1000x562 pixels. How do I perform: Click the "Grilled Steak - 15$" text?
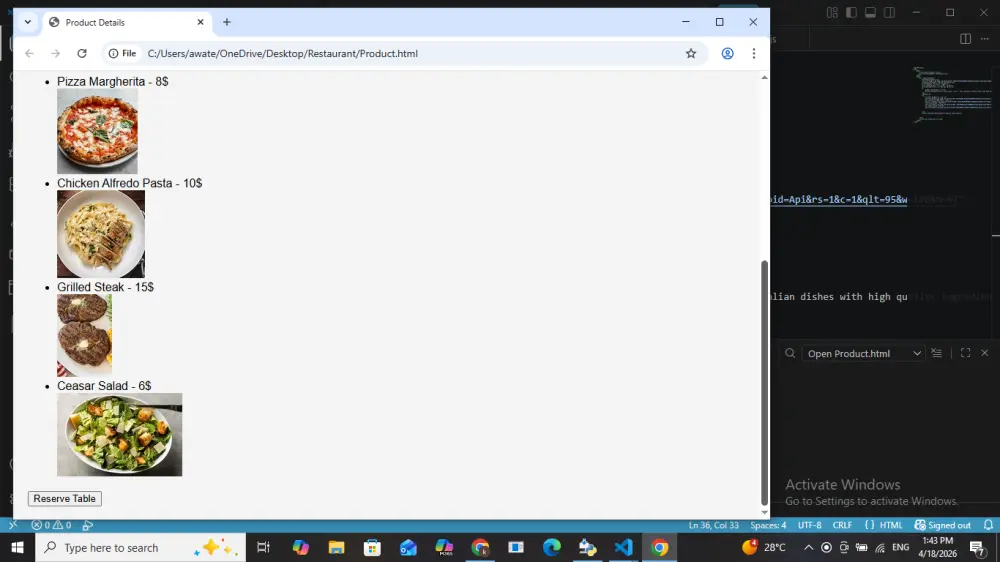(x=105, y=287)
